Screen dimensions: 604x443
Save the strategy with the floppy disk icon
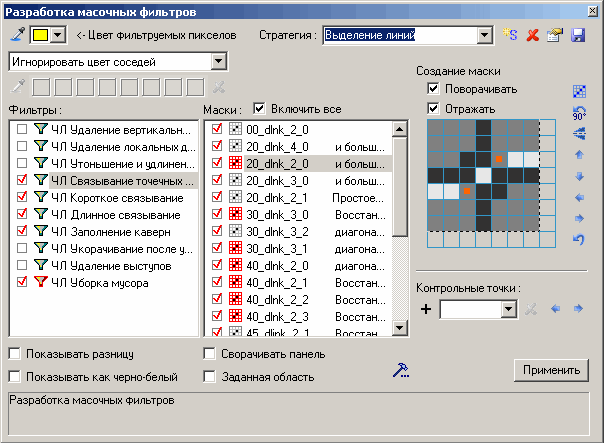point(578,35)
